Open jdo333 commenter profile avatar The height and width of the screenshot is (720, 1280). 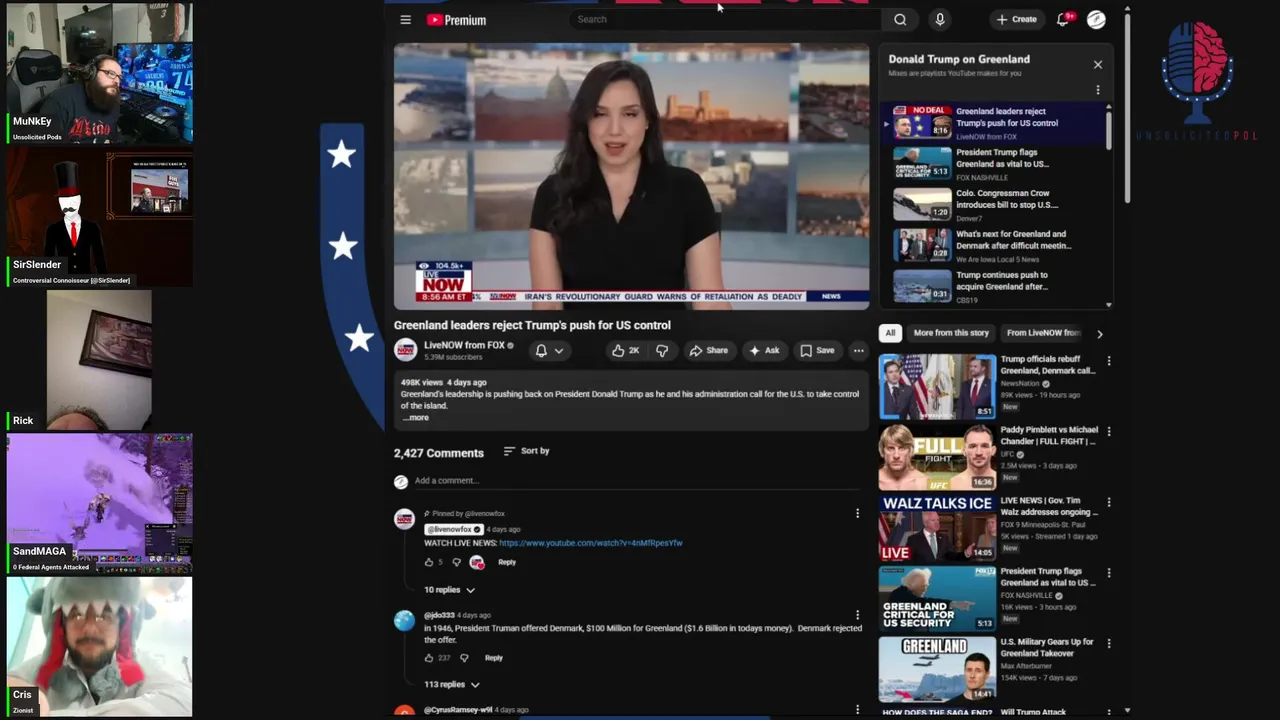[404, 621]
